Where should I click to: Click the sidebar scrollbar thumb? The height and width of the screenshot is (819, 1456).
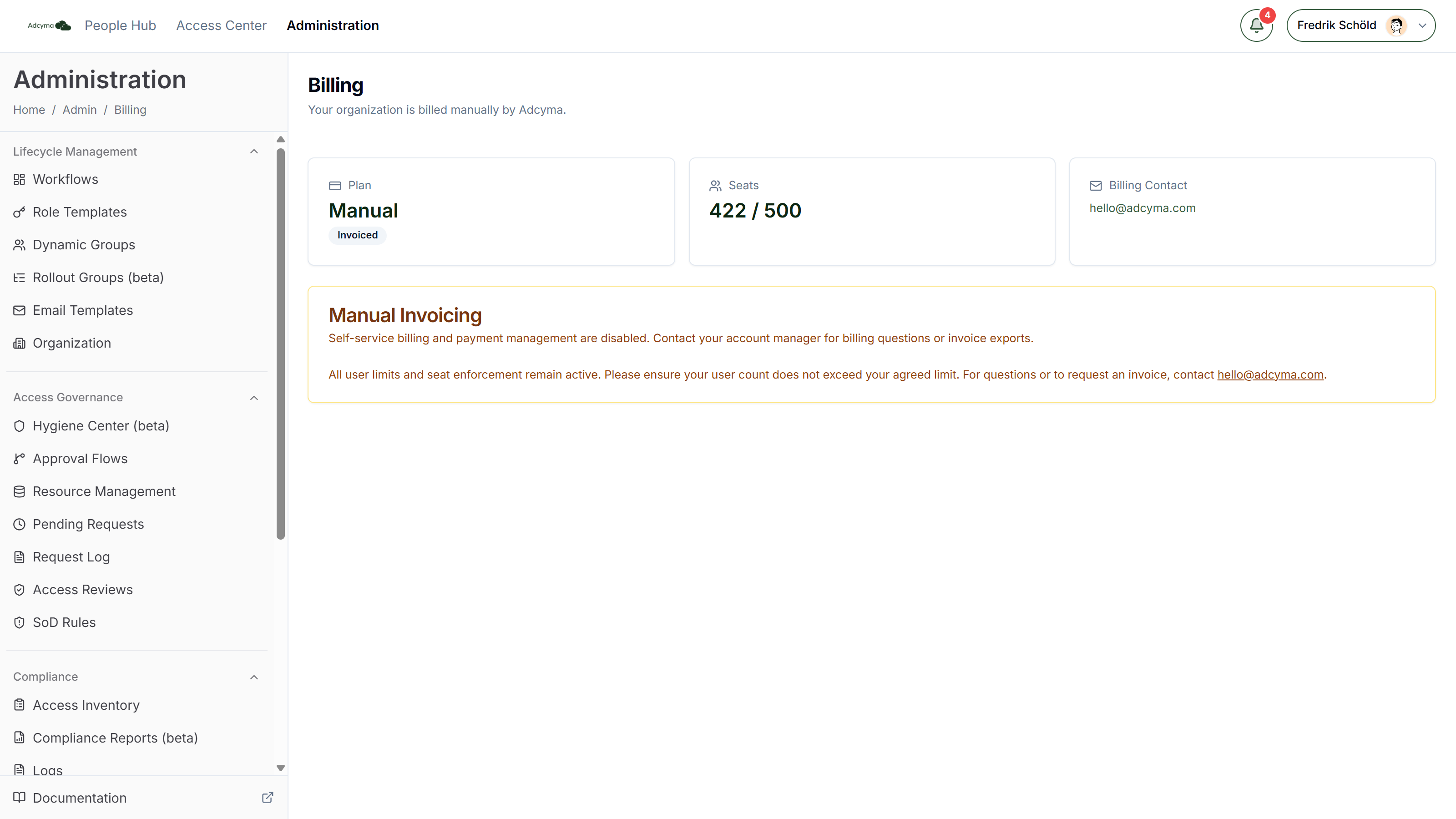[280, 344]
